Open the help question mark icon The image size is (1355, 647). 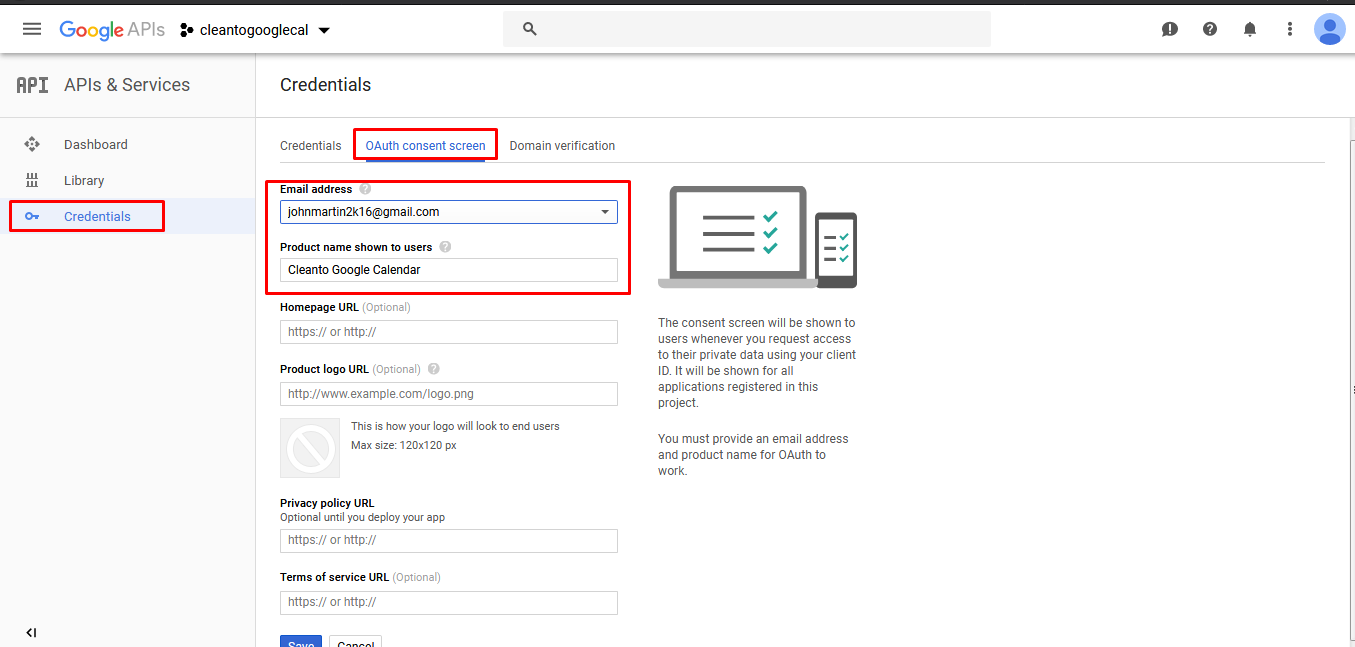[x=1210, y=29]
